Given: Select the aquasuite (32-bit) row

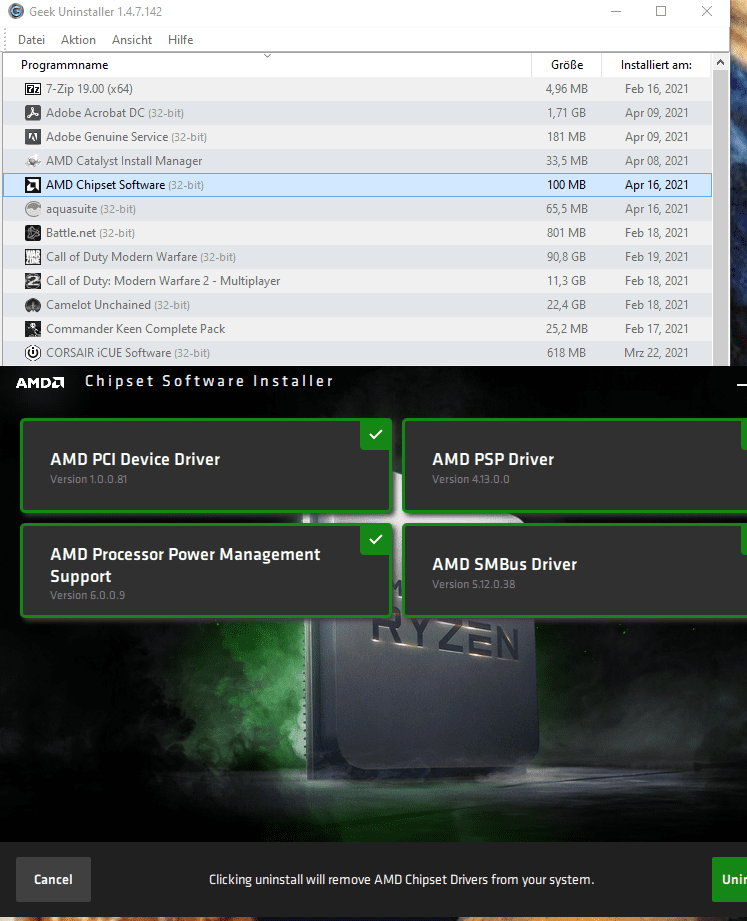Looking at the screenshot, I should click(357, 209).
